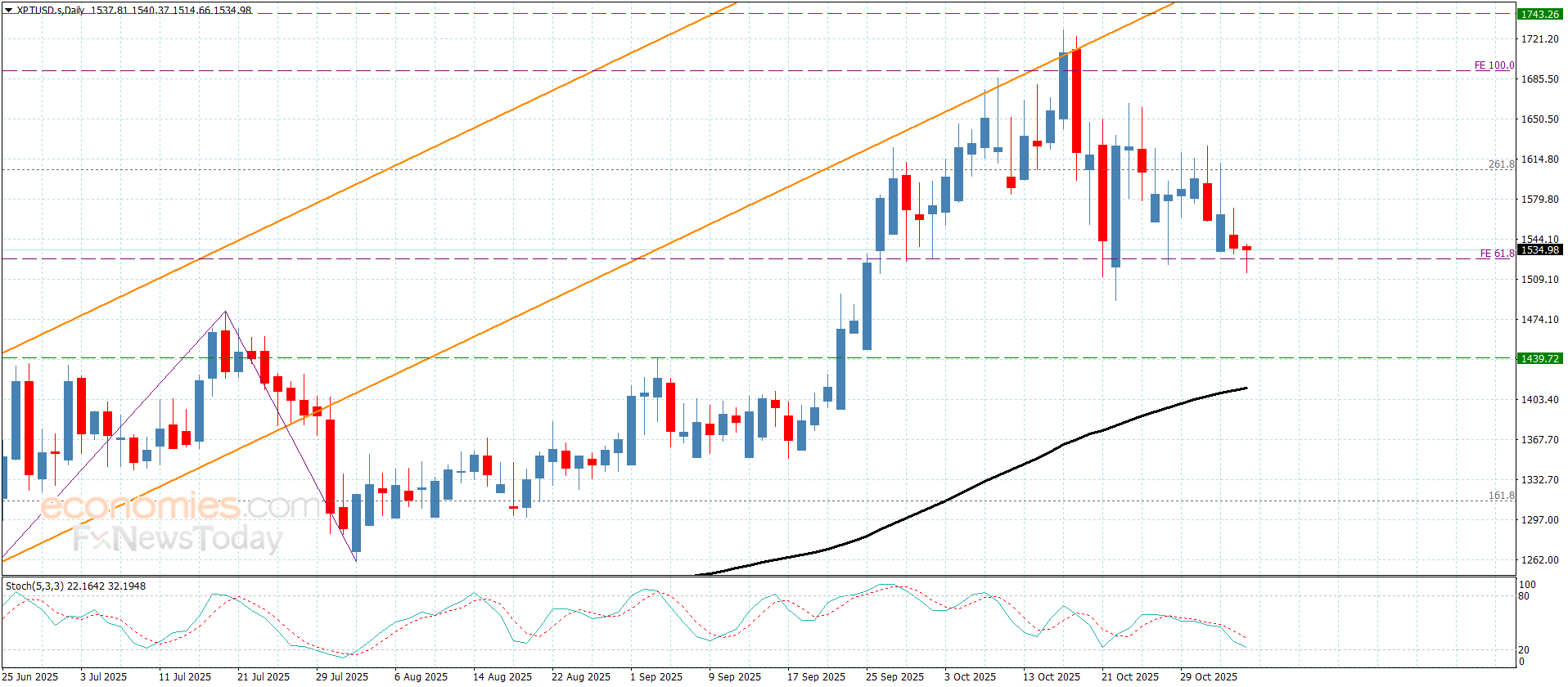Click the 1 Sep 2025 date label
Screen dimensions: 1568x687
[x=656, y=676]
